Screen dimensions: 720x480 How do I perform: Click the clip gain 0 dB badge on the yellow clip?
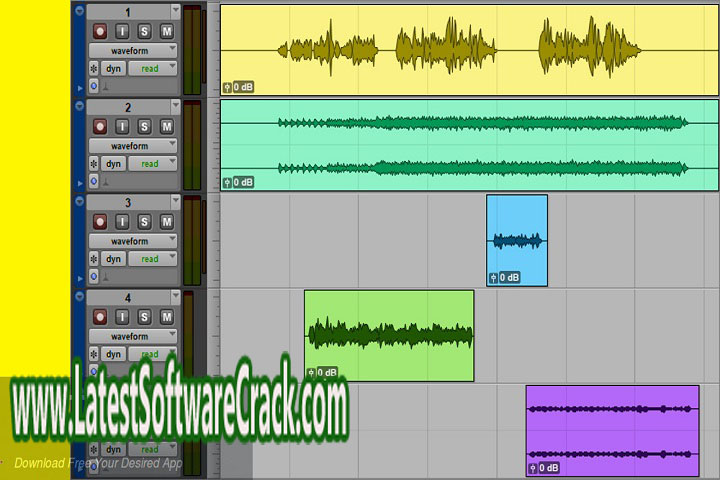point(238,87)
